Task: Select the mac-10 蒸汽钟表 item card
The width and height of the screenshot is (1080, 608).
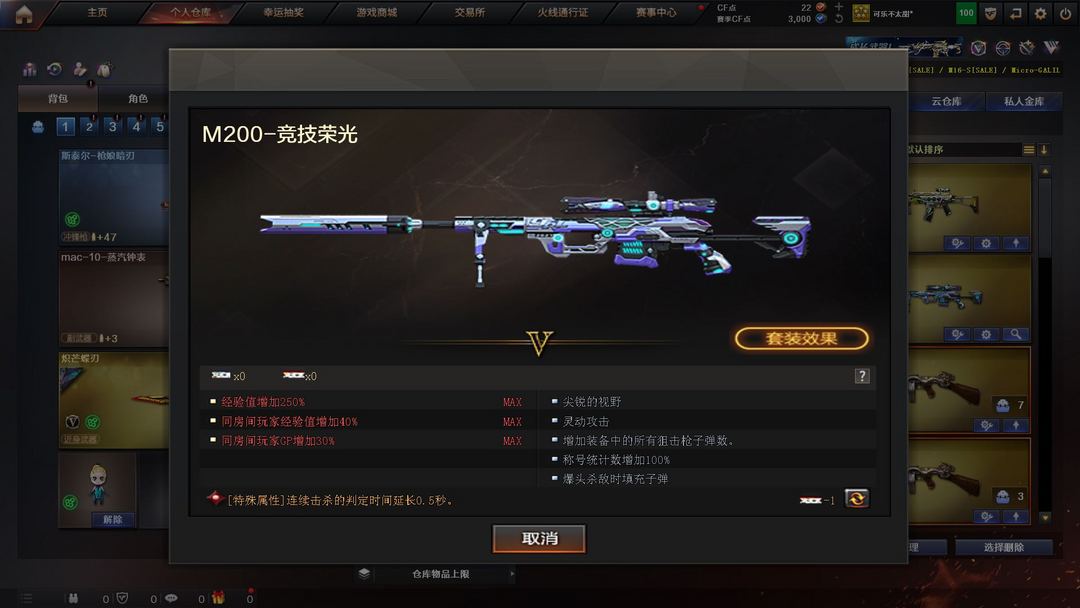Action: [x=114, y=298]
